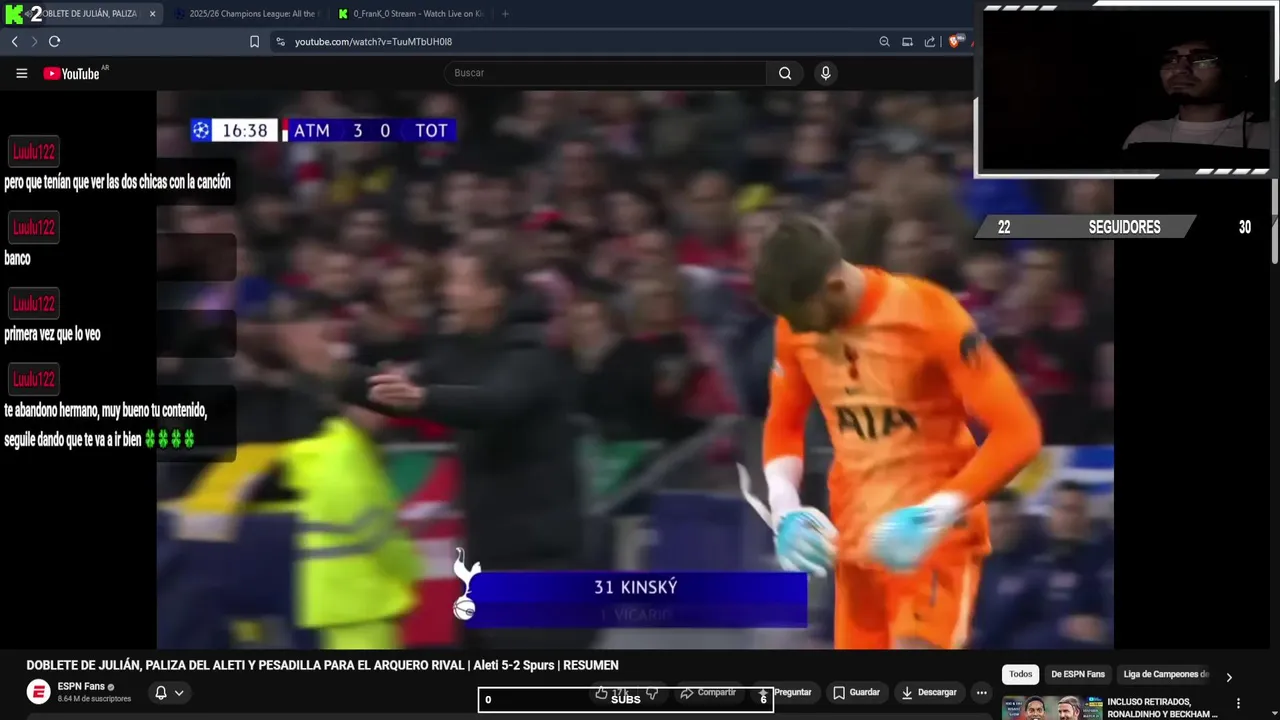
Task: Open ESPN Fans channel name link
Action: pyautogui.click(x=81, y=687)
